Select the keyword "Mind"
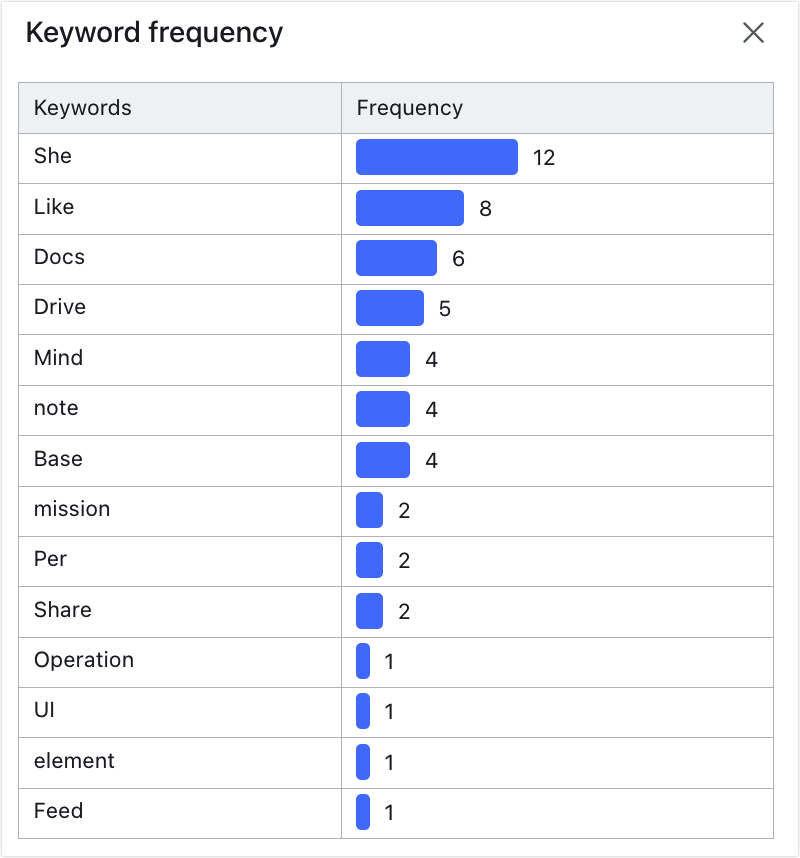800x858 pixels. (x=57, y=358)
